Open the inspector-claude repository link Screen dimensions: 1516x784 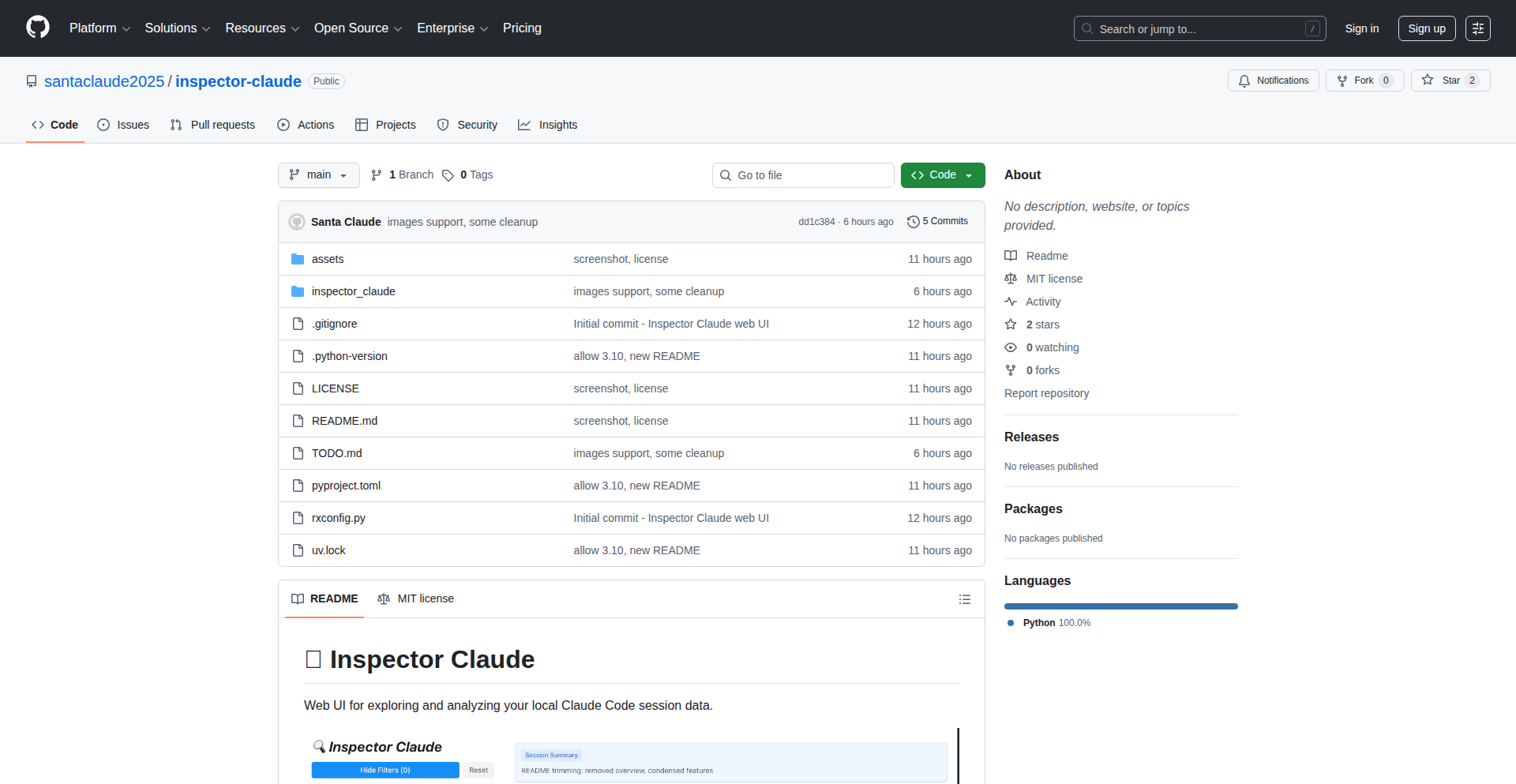click(x=238, y=81)
